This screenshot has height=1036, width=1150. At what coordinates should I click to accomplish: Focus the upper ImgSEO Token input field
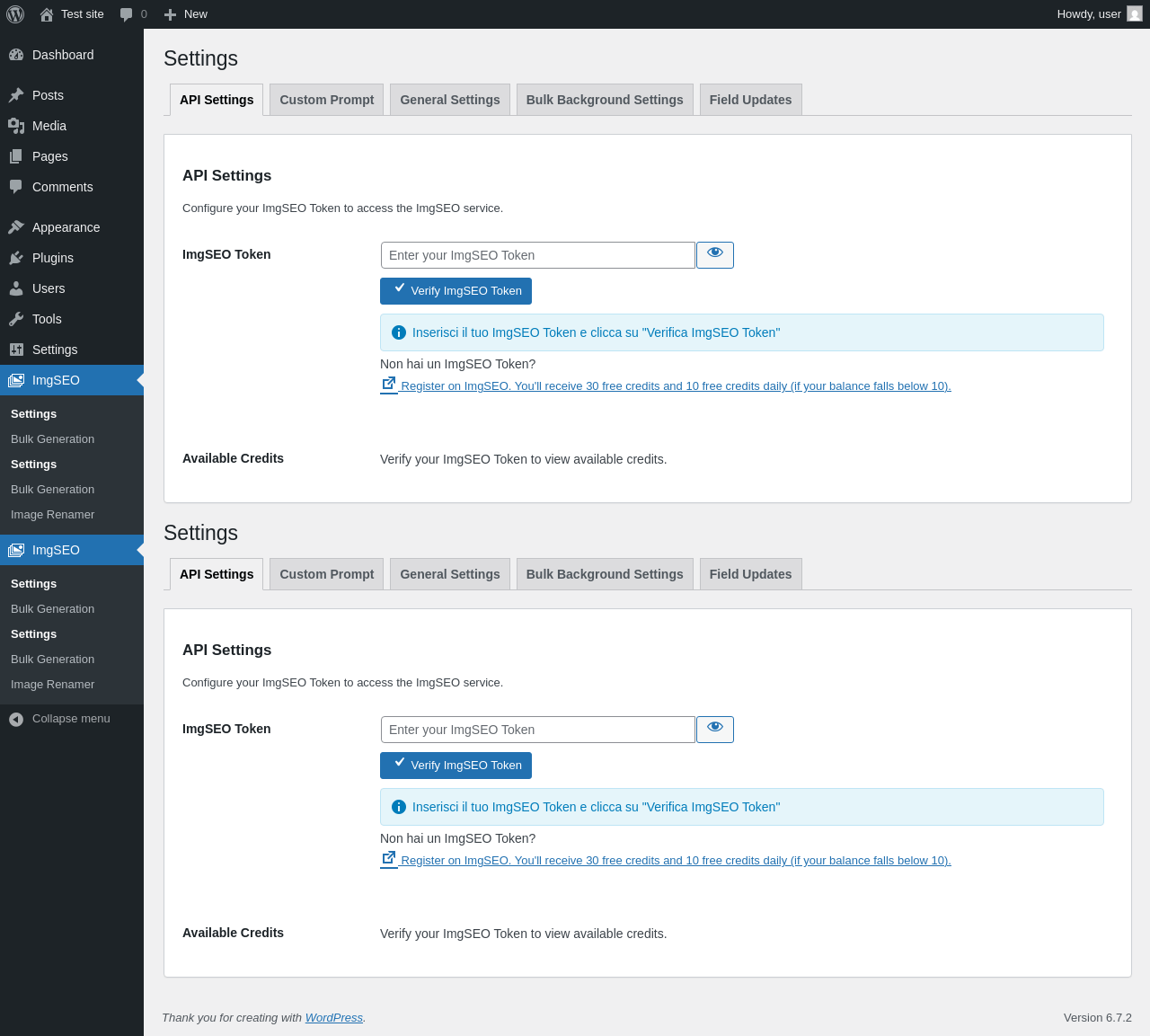538,255
